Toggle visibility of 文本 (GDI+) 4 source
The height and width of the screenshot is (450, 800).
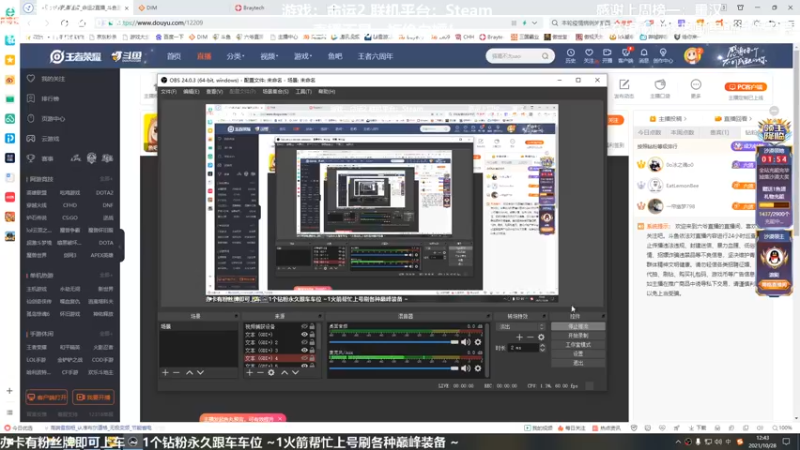point(304,358)
